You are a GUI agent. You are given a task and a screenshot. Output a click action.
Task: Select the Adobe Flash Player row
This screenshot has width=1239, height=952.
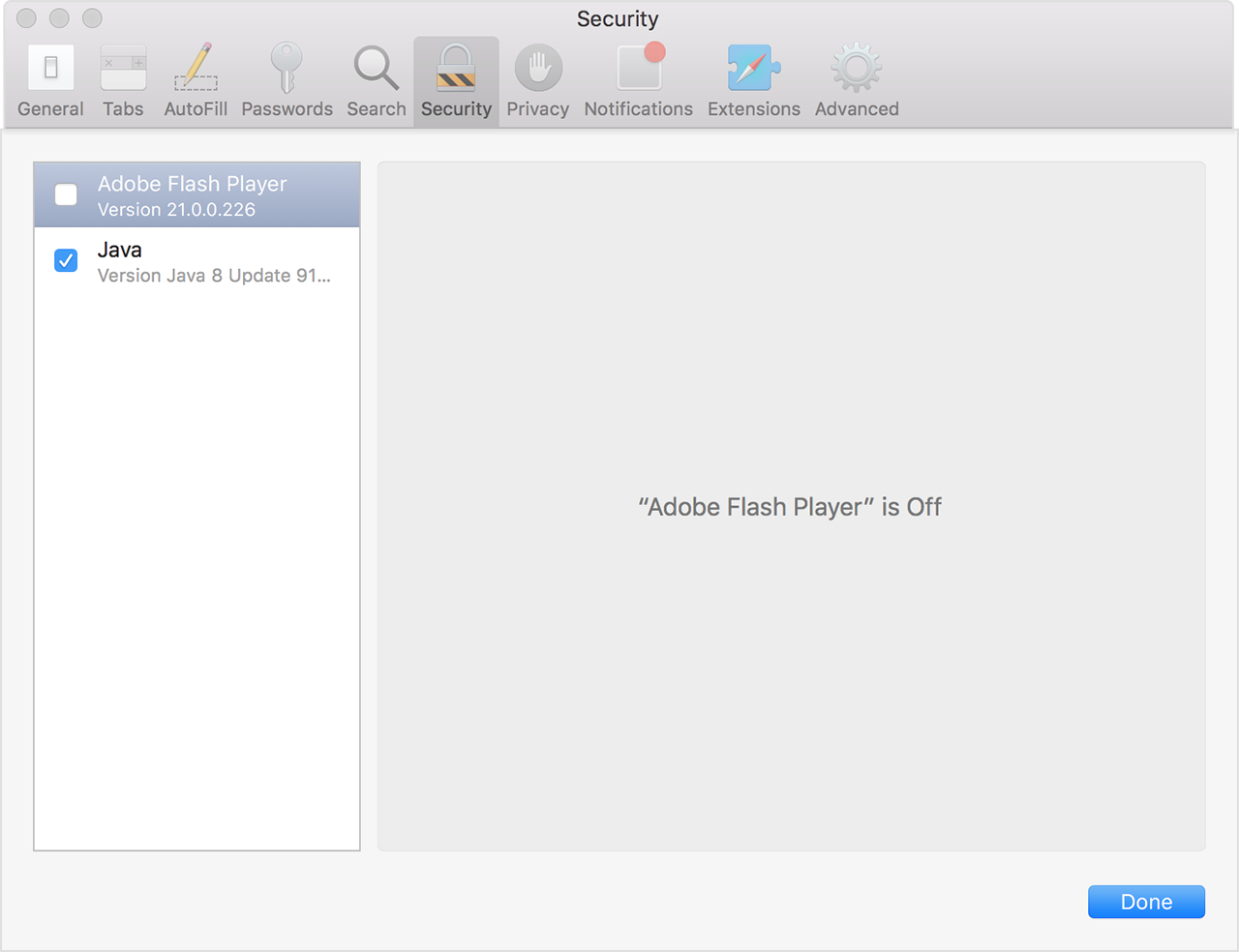click(x=196, y=194)
